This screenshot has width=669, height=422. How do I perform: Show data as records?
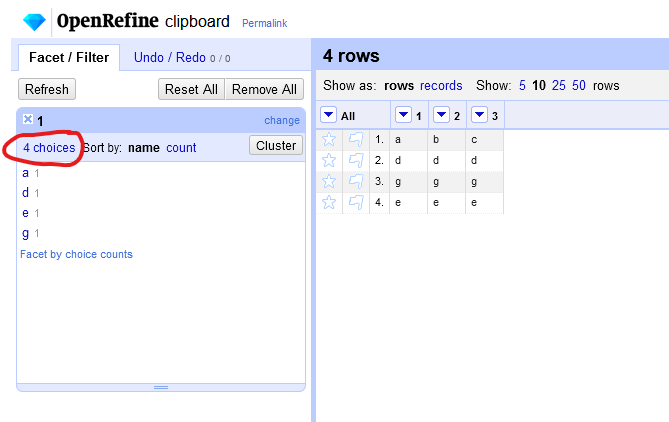pyautogui.click(x=441, y=85)
